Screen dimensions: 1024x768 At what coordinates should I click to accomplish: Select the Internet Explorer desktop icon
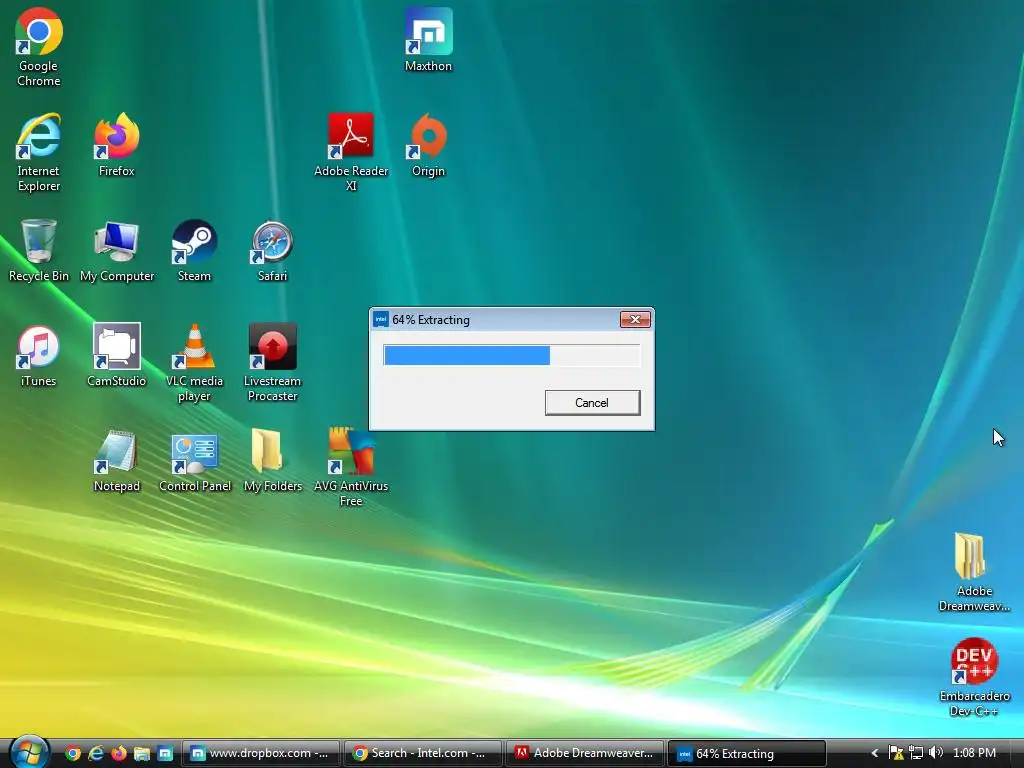click(39, 153)
